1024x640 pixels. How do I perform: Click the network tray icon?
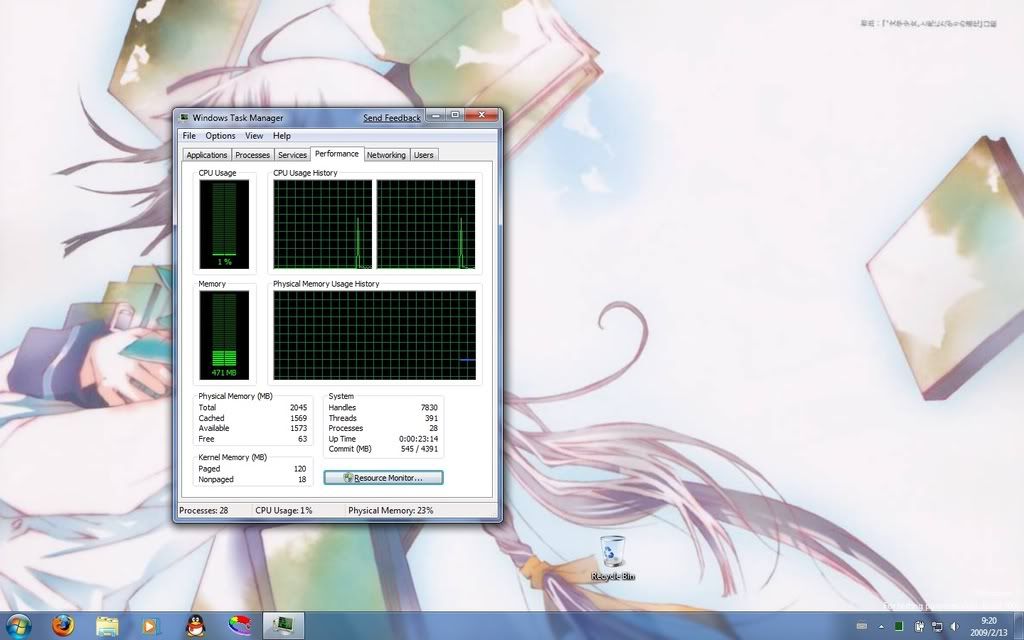(x=936, y=627)
